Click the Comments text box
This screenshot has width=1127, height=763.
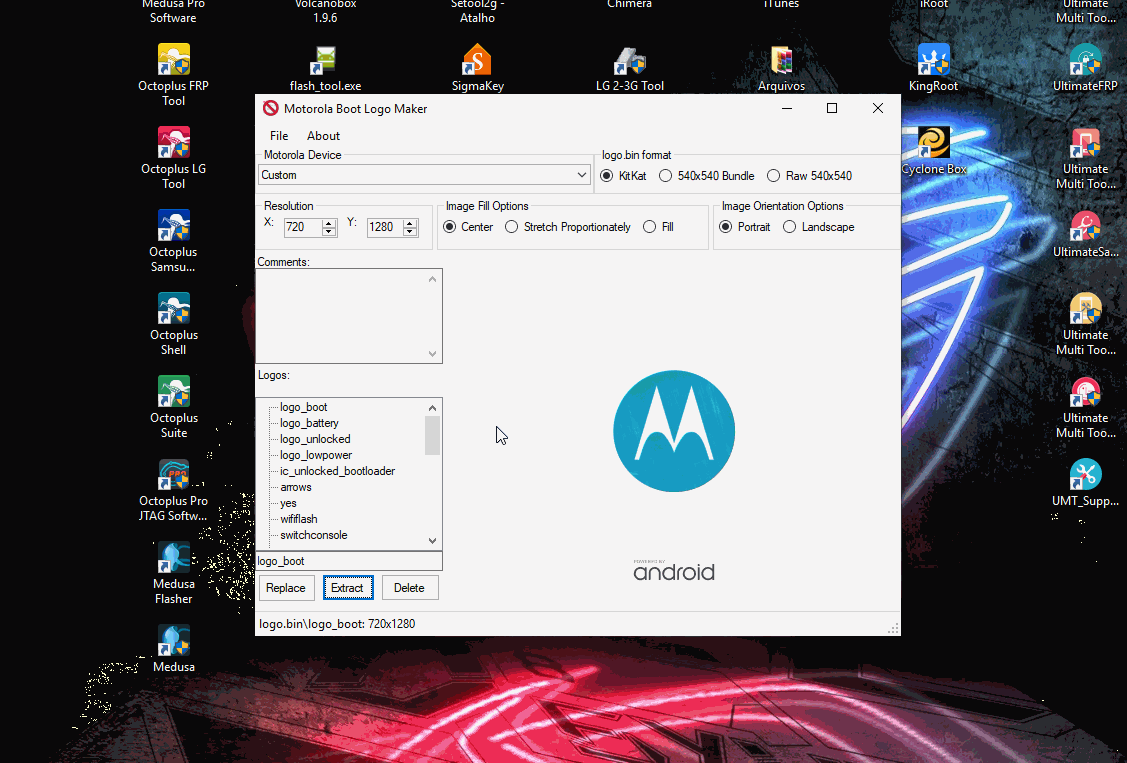[349, 316]
